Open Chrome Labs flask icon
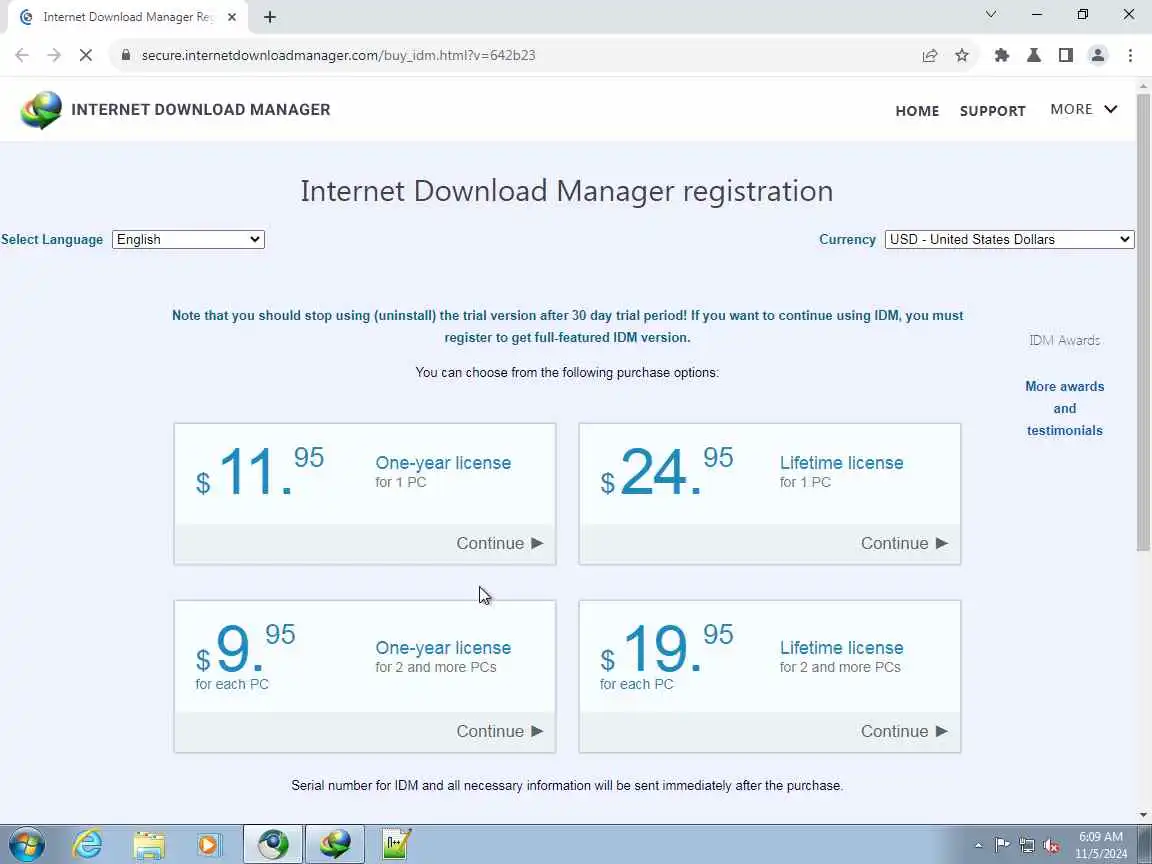Screen dimensions: 1152x864 [x=1034, y=55]
